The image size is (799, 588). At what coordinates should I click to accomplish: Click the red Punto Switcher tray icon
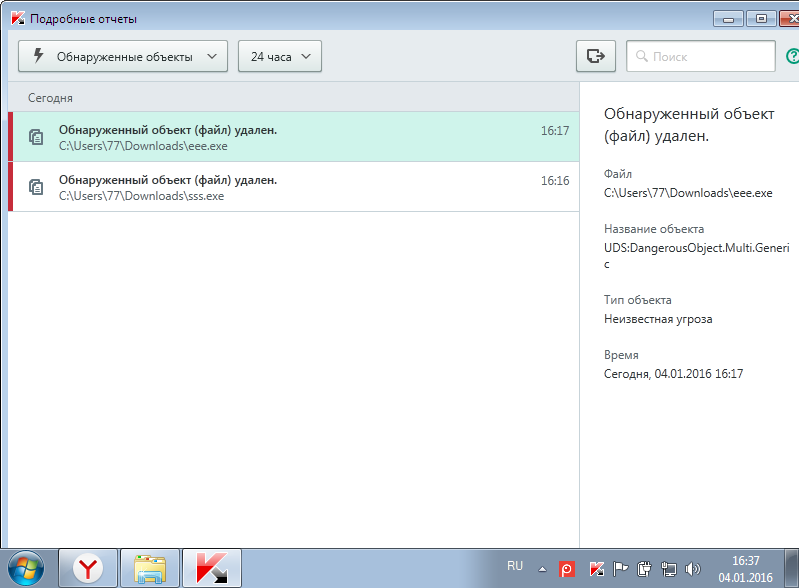567,569
